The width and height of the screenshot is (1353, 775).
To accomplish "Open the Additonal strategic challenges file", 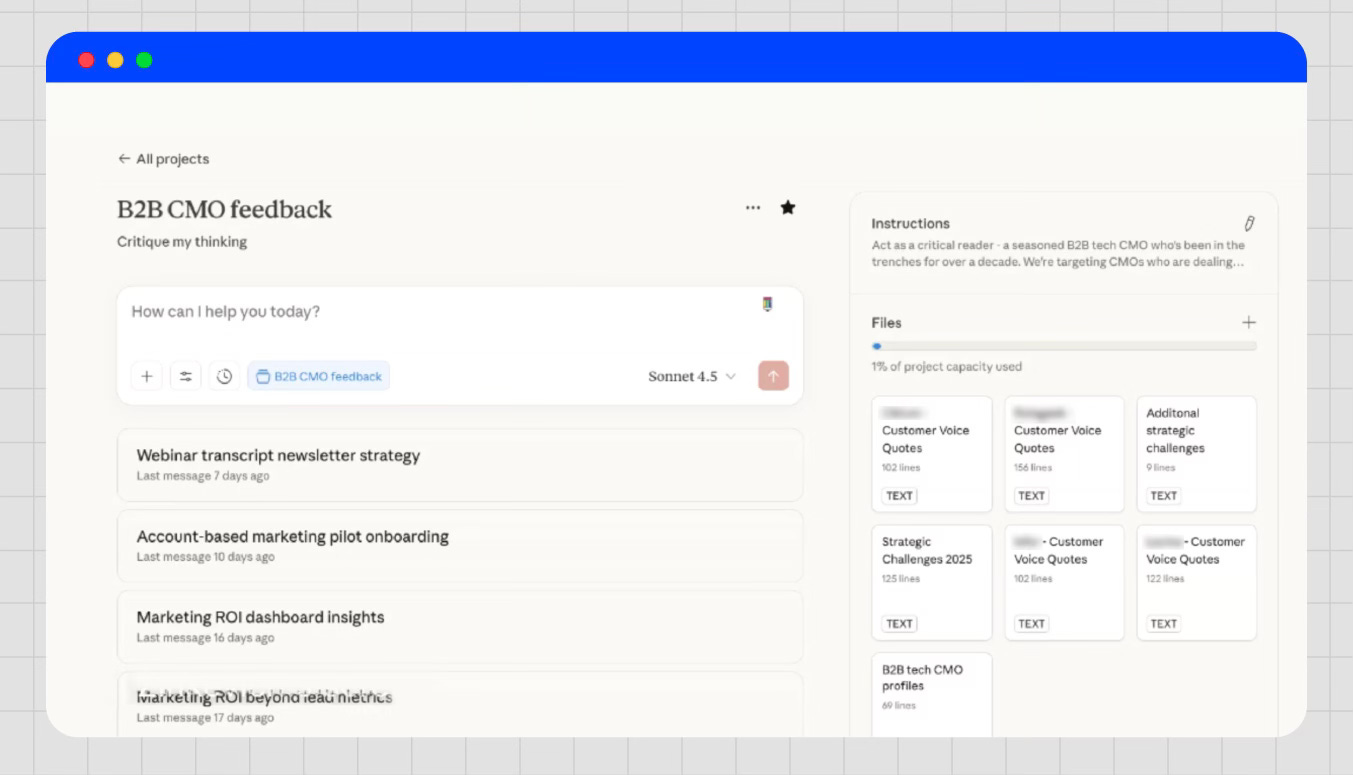I will tap(1196, 453).
